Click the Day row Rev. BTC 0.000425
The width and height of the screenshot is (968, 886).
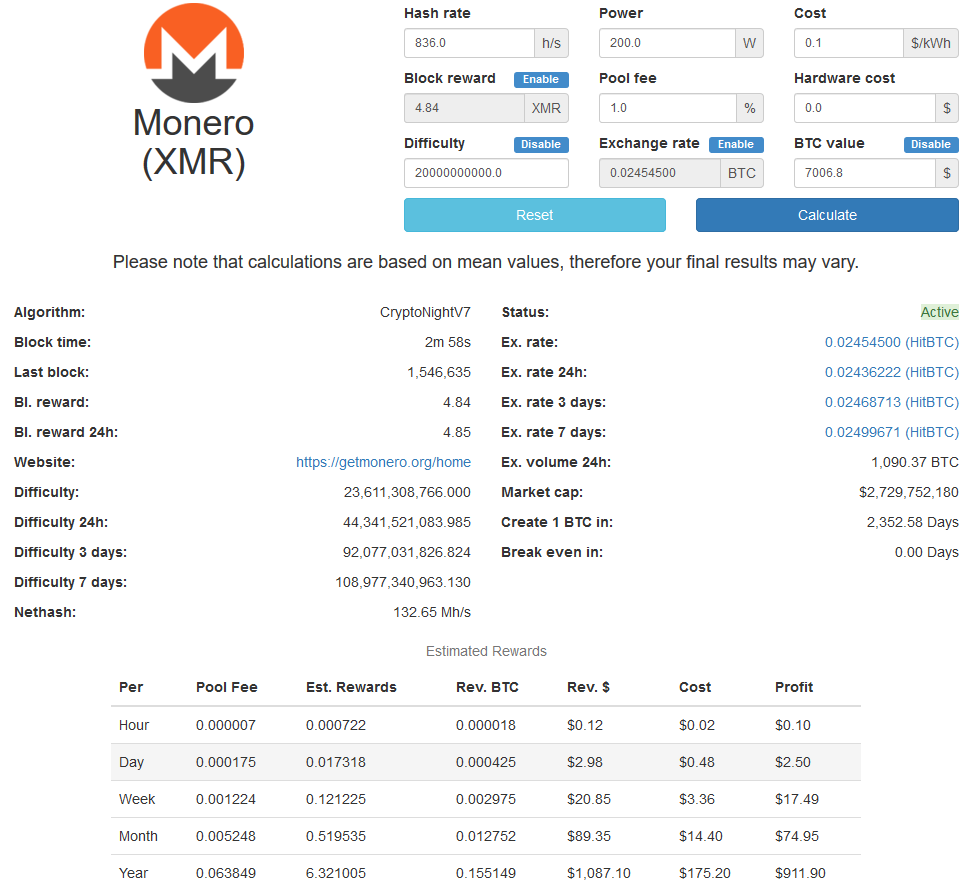coord(486,762)
